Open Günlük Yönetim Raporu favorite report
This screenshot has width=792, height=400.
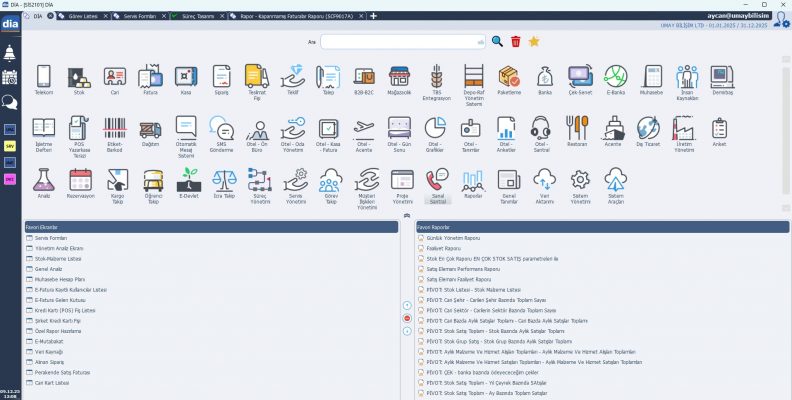453,238
